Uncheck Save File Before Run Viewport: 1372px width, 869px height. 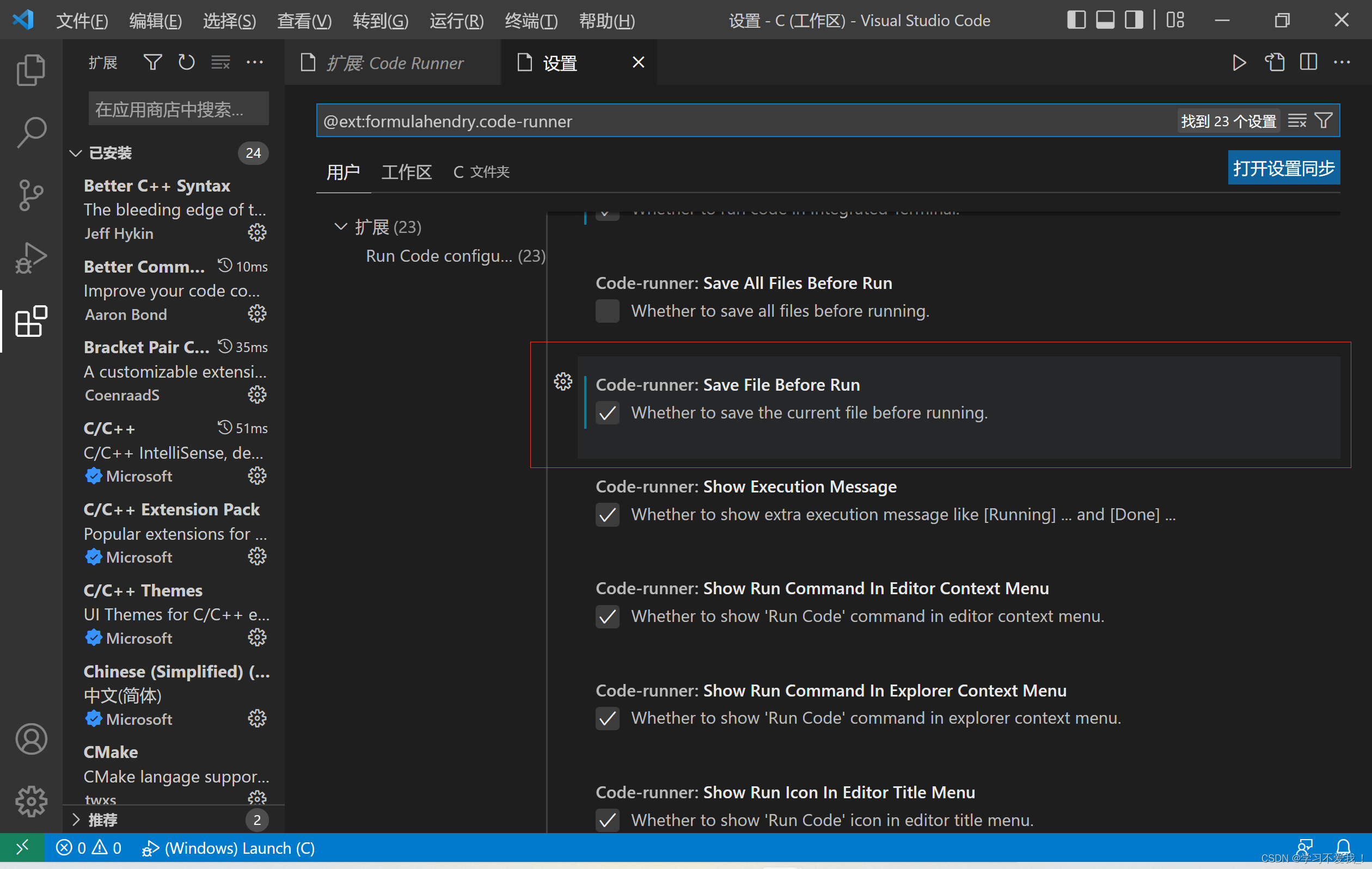pyautogui.click(x=608, y=413)
